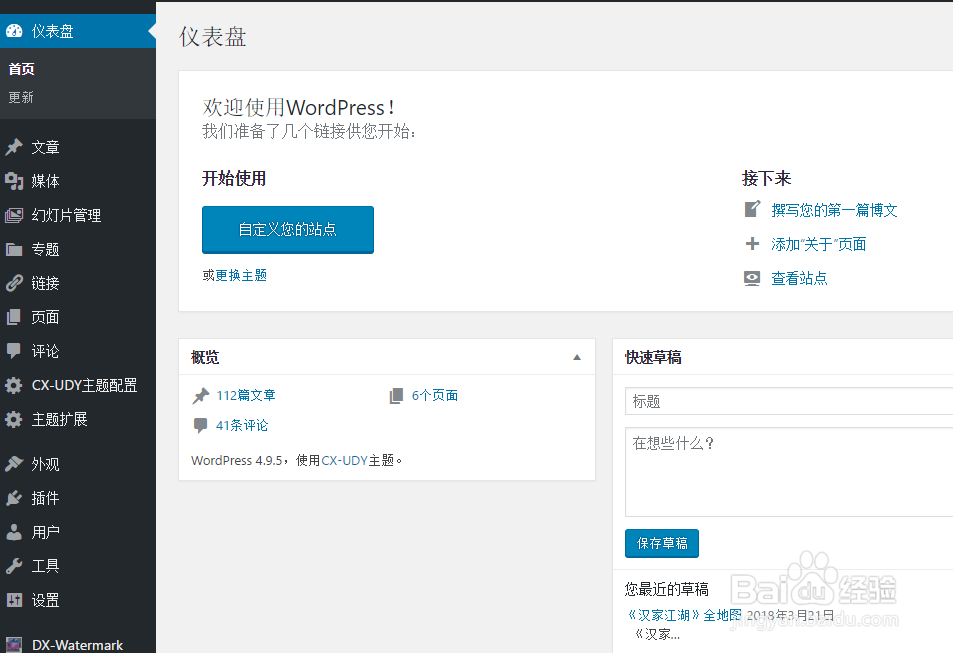Click the 在想些什么？ text area
Image resolution: width=953 pixels, height=653 pixels.
(x=789, y=472)
